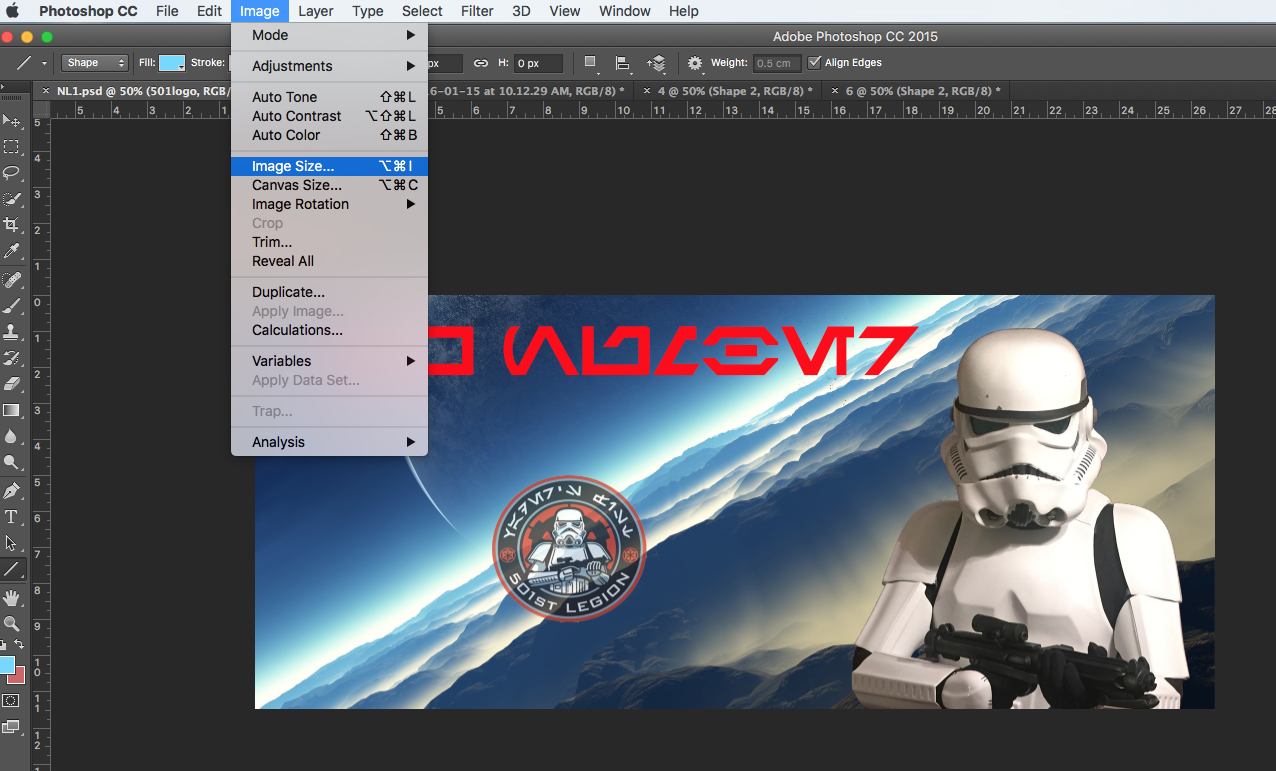Select the Rectangular Marquee tool
Screen dimensions: 1276x771
click(x=12, y=147)
